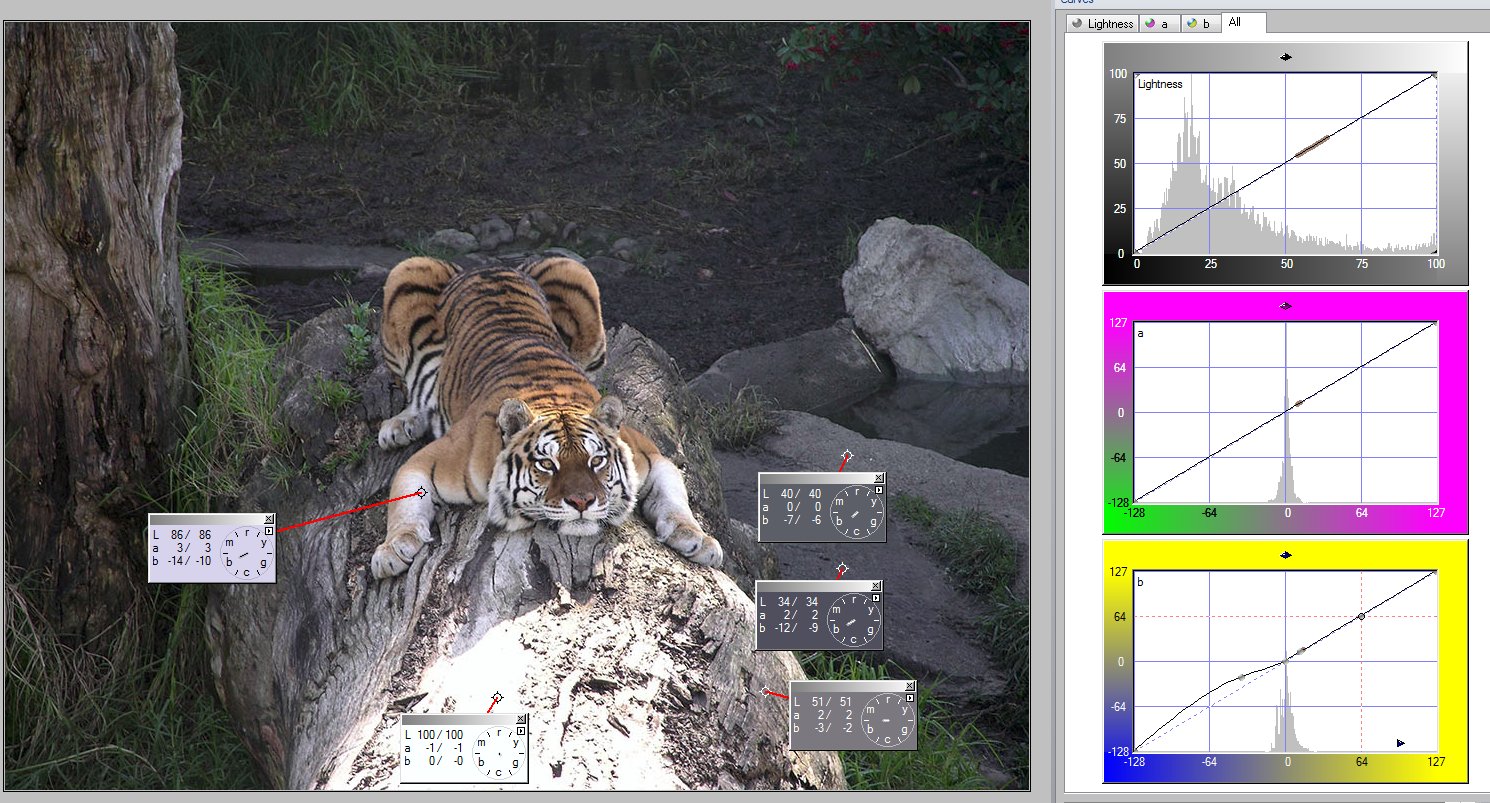Switch to the a channel tab
The width and height of the screenshot is (1490, 803).
pyautogui.click(x=1159, y=23)
